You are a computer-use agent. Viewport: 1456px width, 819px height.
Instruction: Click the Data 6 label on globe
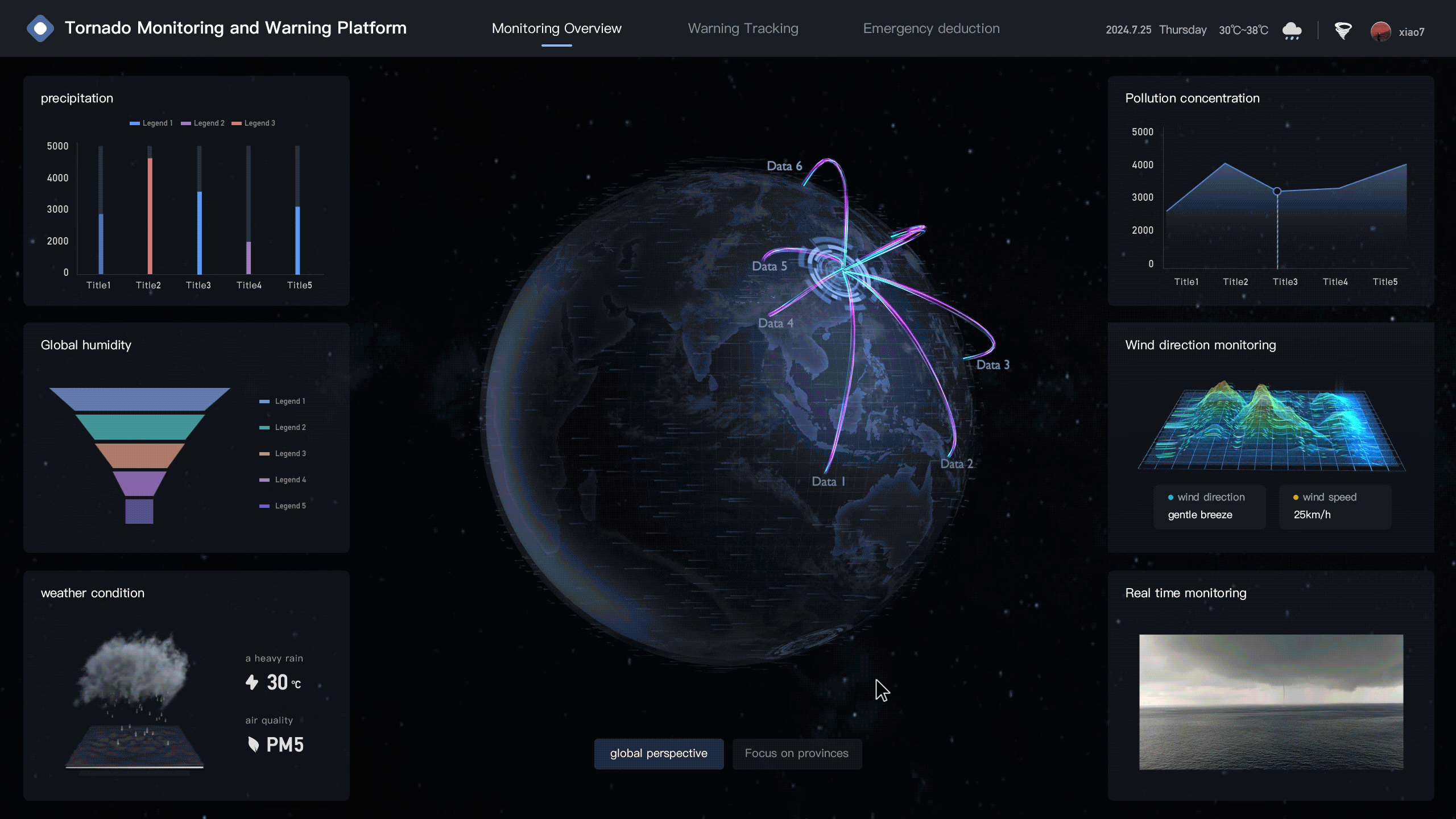point(784,166)
